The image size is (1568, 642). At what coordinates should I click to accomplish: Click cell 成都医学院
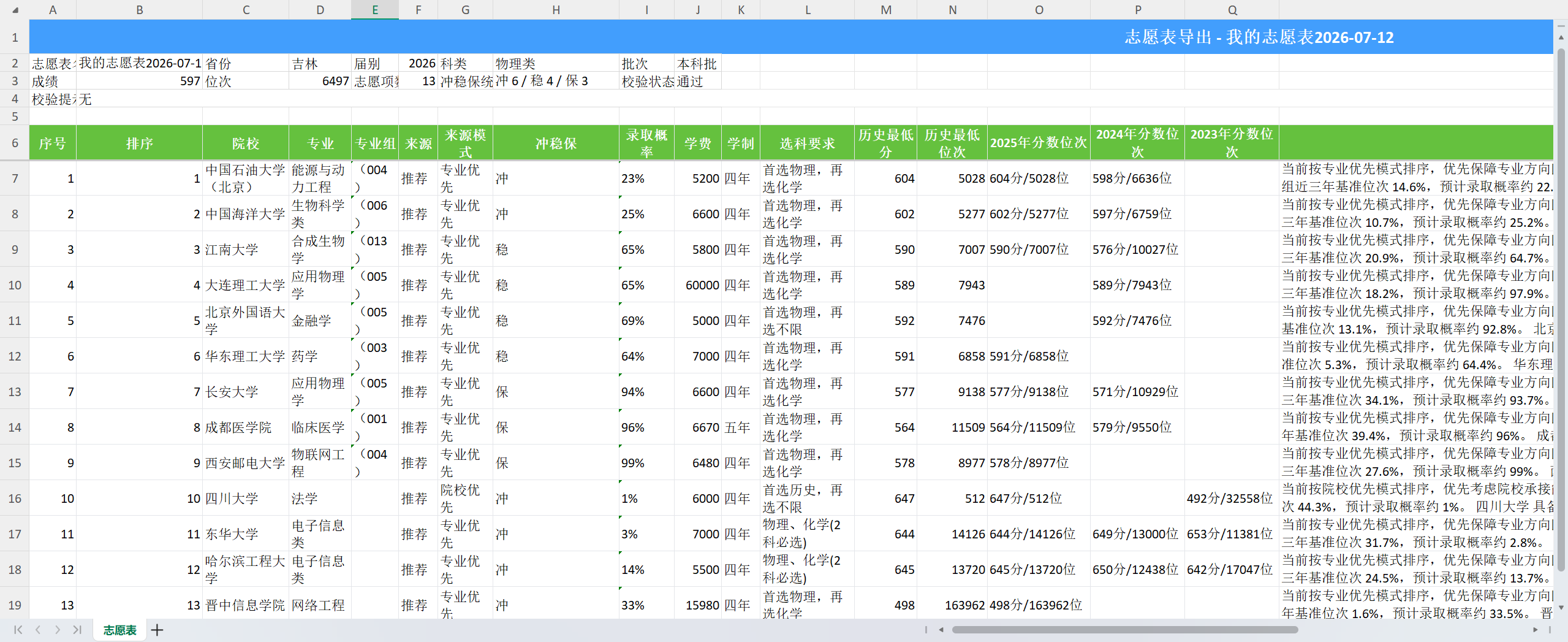tap(246, 427)
